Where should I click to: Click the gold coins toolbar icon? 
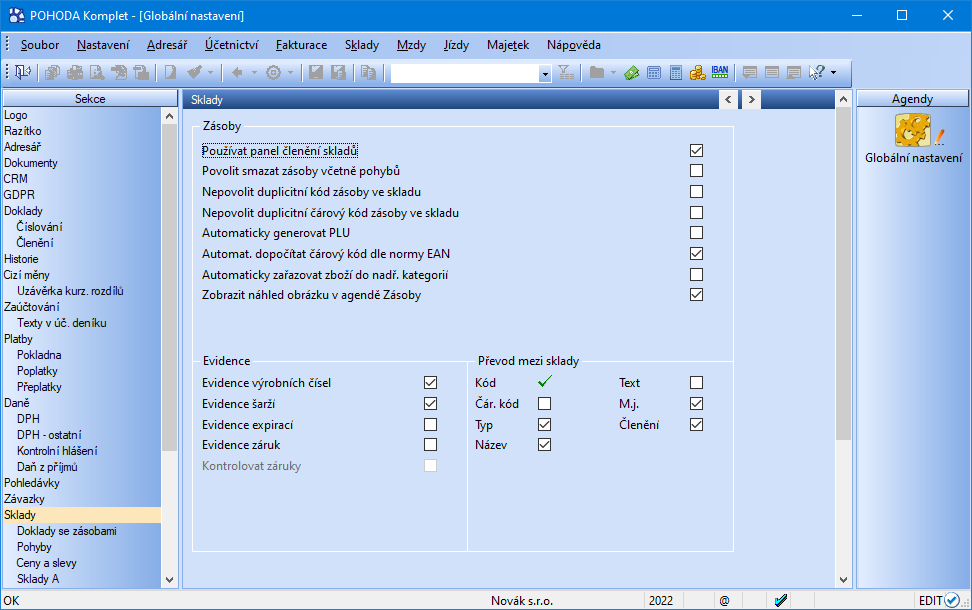coord(697,73)
